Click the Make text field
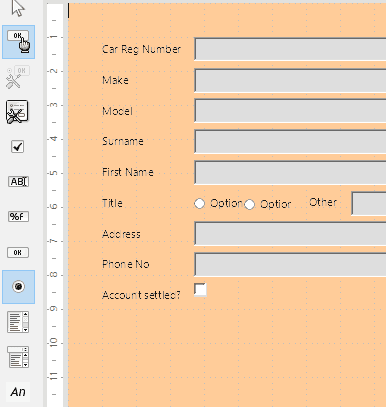Image resolution: width=386 pixels, height=407 pixels. 290,80
